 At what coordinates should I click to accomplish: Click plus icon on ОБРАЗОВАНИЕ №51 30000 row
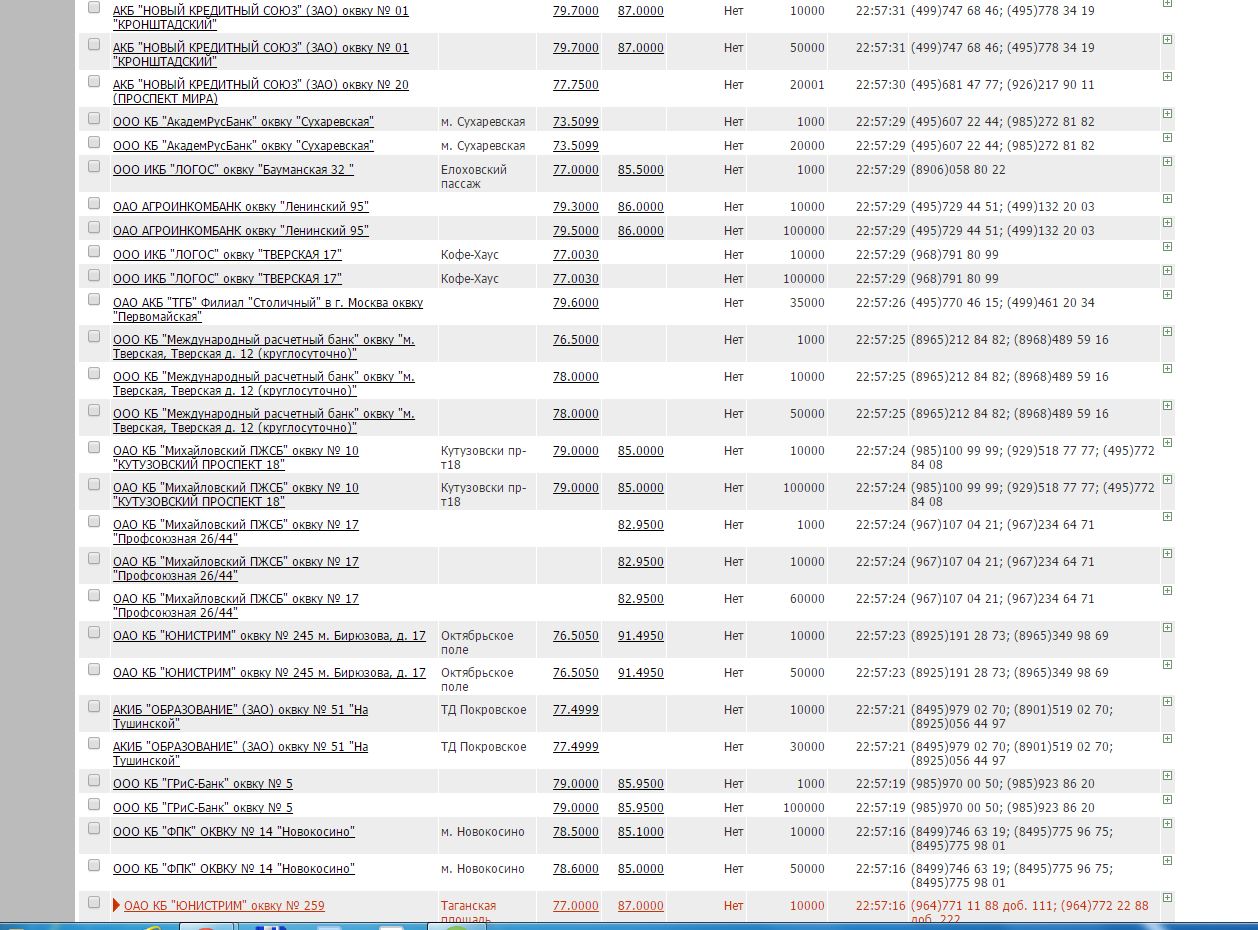(x=1167, y=739)
